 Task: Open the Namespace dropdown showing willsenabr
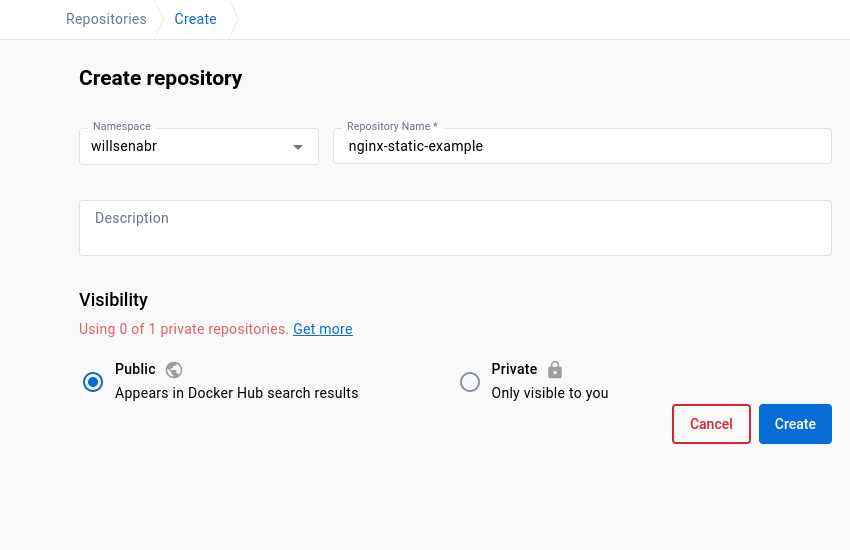coord(190,146)
